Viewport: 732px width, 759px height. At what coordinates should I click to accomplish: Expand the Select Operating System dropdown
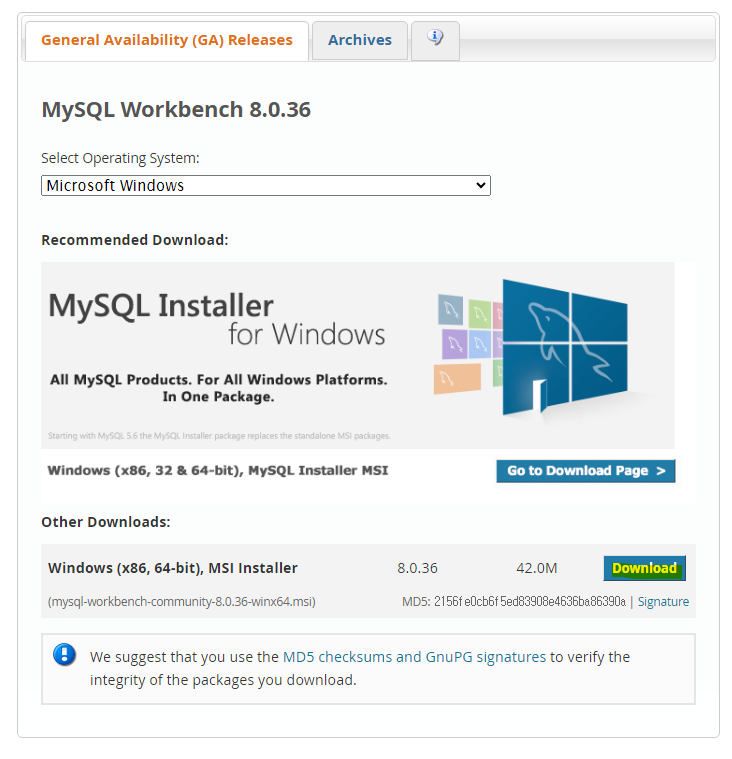(266, 185)
